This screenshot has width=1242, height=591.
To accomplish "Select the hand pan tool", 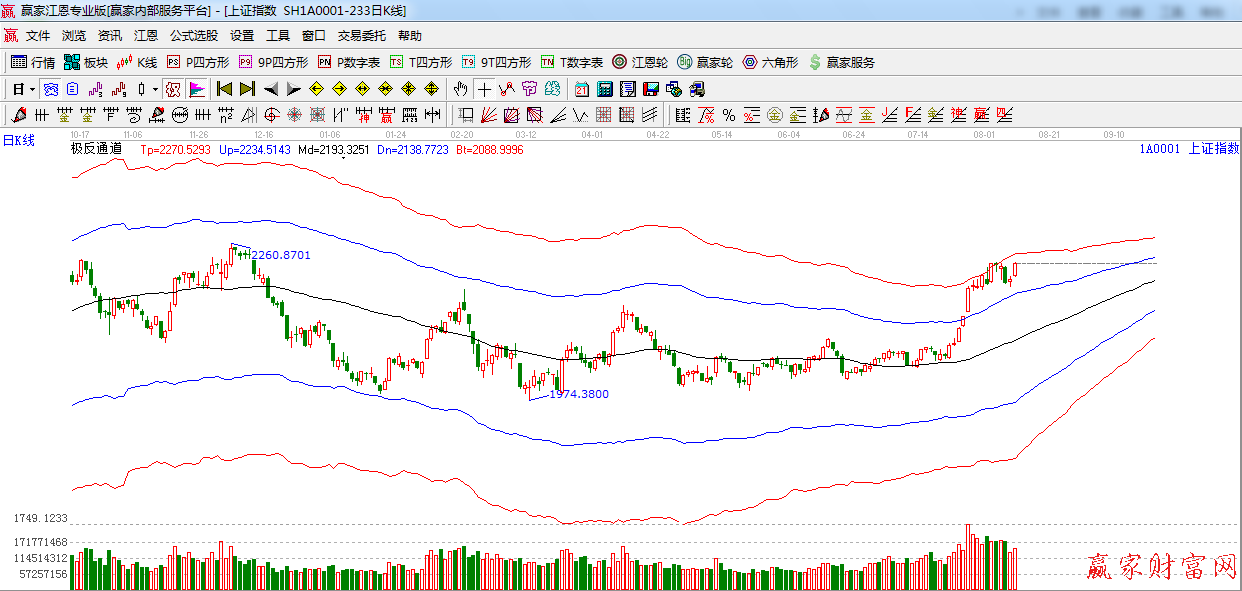I will [460, 89].
